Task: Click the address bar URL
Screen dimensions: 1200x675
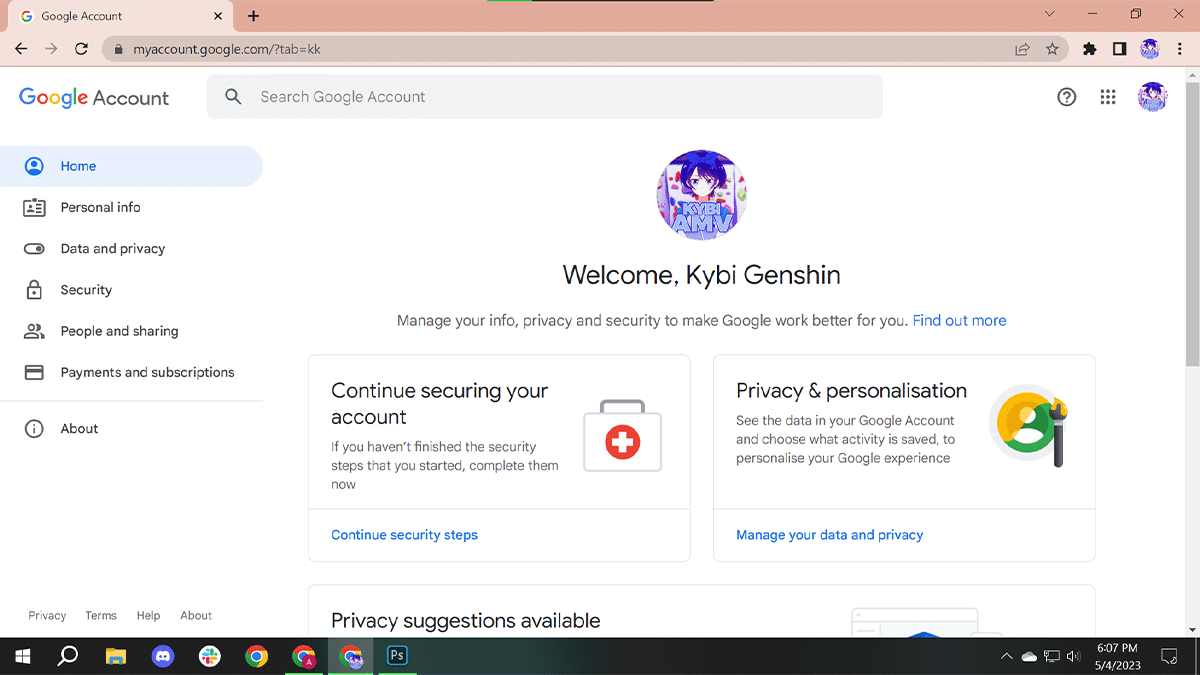Action: click(227, 48)
